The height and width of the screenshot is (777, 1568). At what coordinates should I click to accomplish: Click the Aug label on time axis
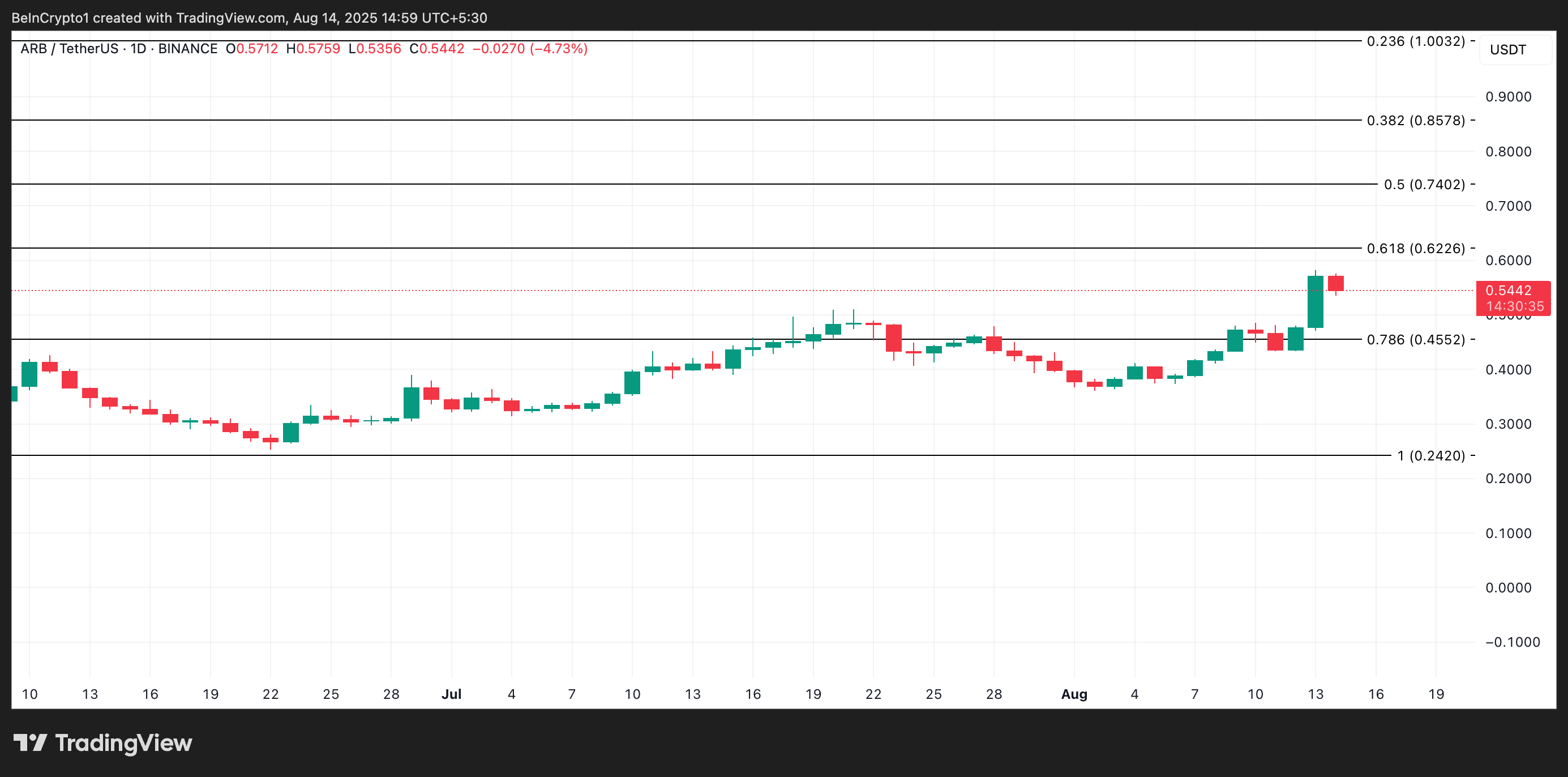[x=1074, y=694]
